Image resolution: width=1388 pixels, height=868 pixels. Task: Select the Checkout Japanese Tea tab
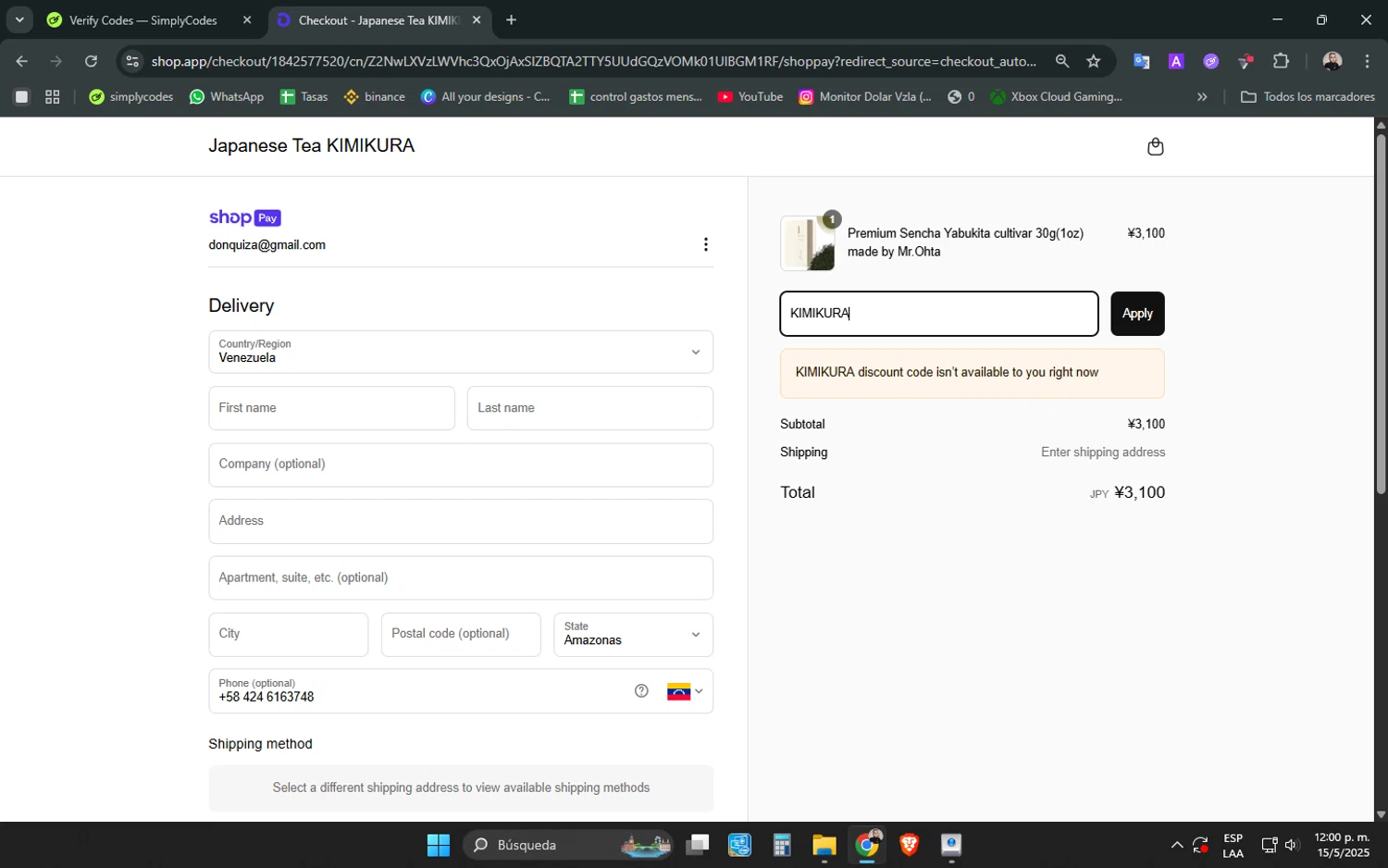click(379, 20)
